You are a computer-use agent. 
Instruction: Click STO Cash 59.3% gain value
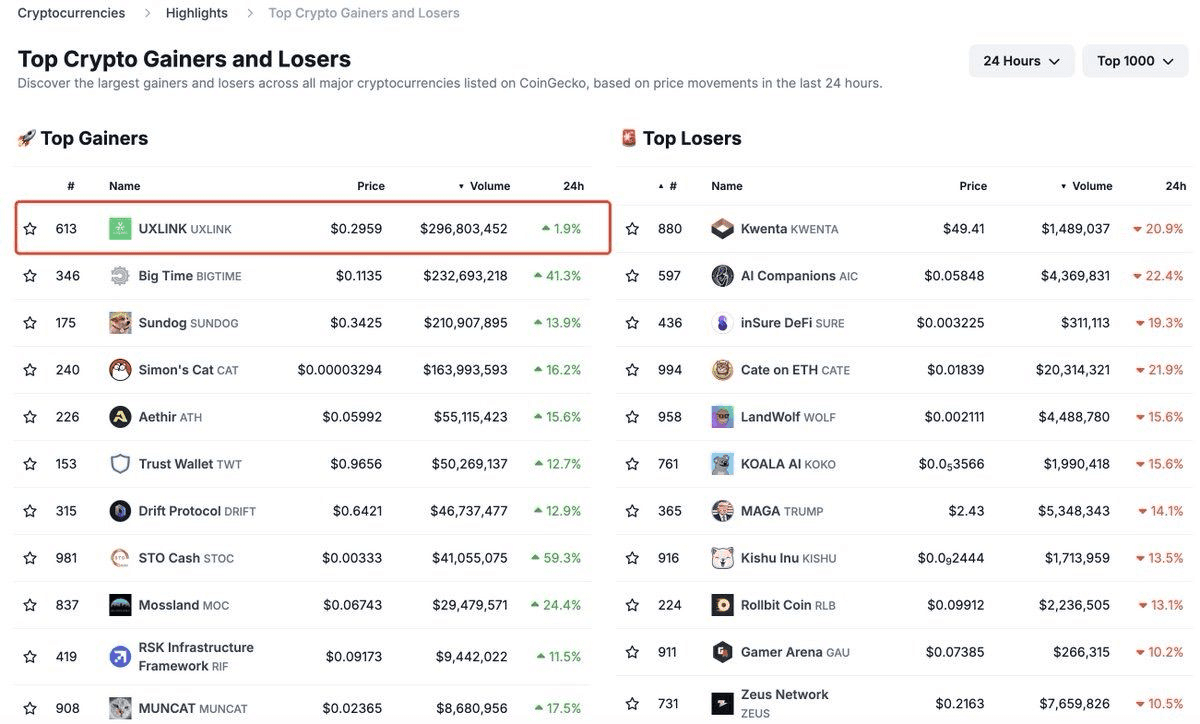[557, 558]
